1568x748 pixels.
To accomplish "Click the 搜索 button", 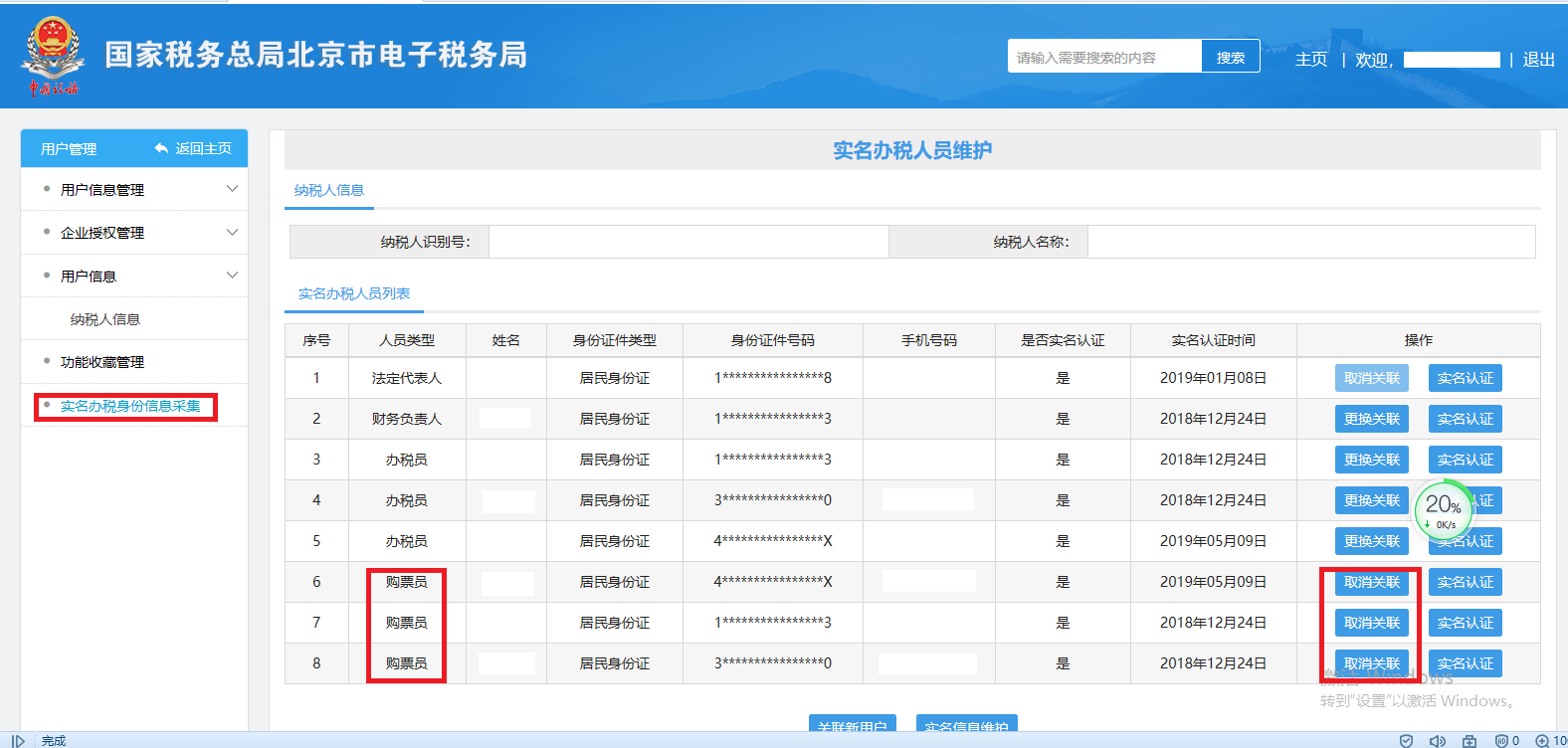I will pyautogui.click(x=1230, y=58).
